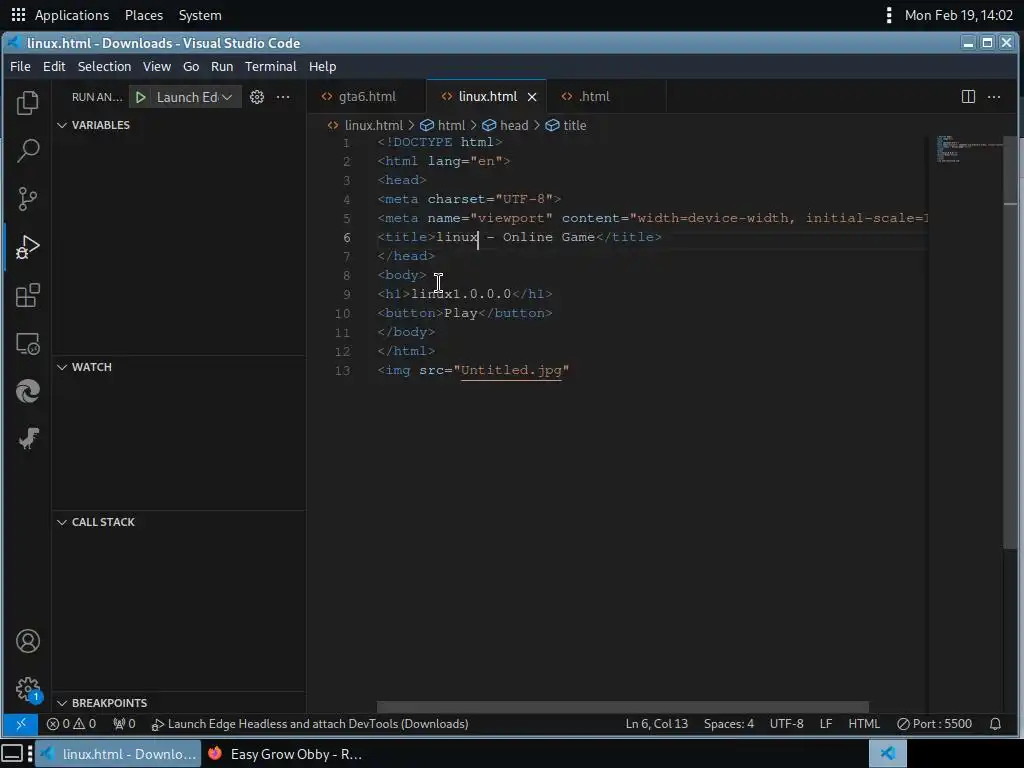This screenshot has height=768, width=1024.
Task: Change encoding via UTF-8 status item
Action: pyautogui.click(x=786, y=724)
